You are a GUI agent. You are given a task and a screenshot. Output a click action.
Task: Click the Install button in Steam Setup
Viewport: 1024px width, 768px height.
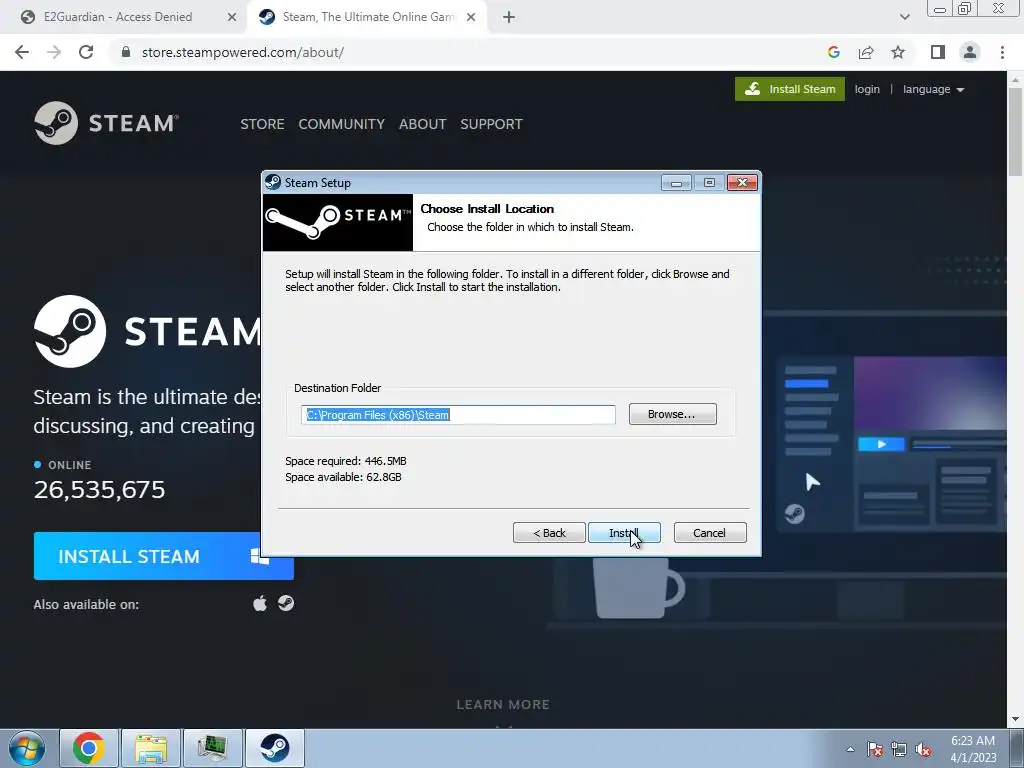point(624,533)
